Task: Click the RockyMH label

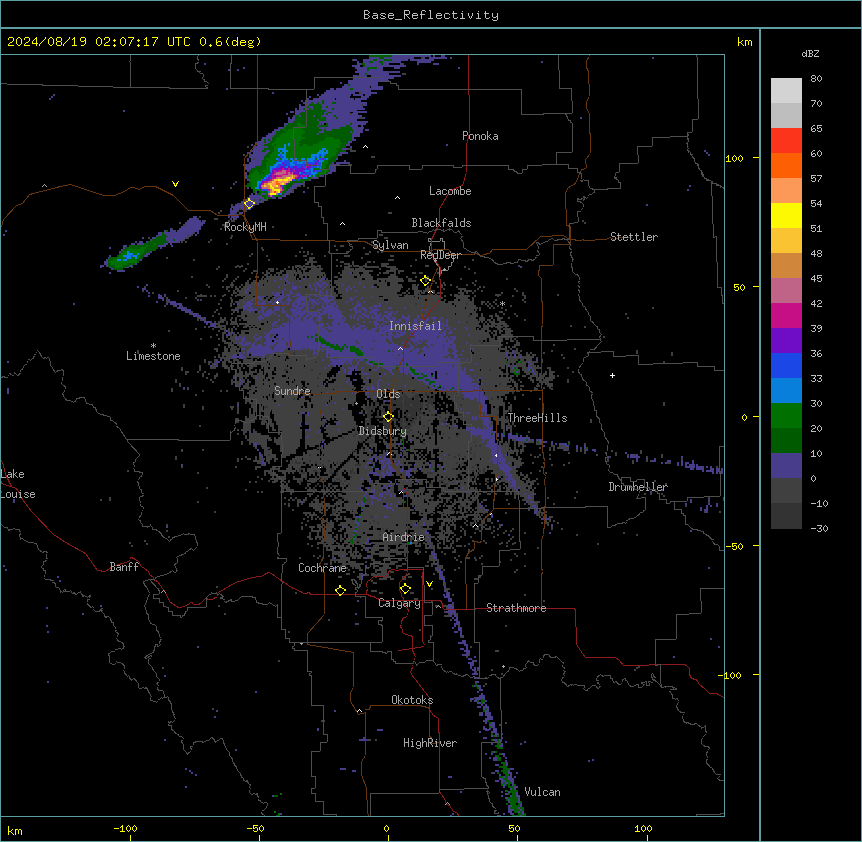Action: tap(245, 227)
